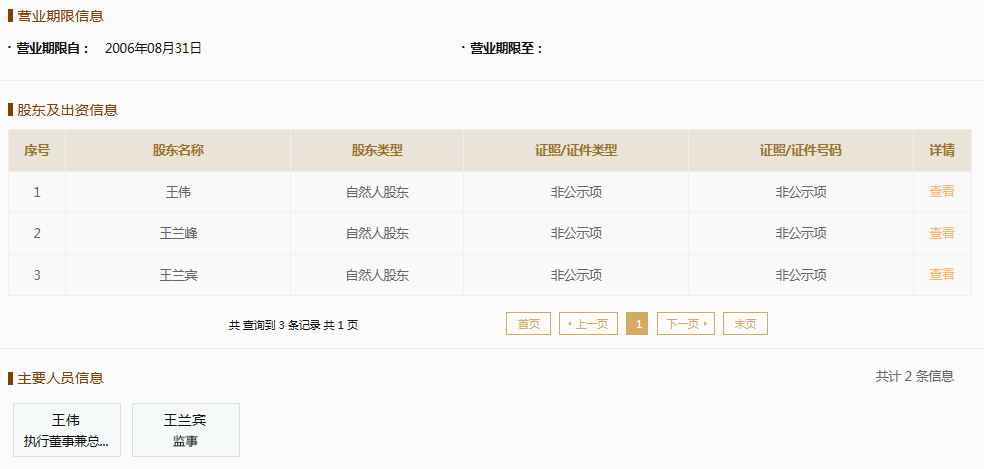This screenshot has height=469, width=984.
Task: Click the 详情 column header
Action: tap(942, 151)
